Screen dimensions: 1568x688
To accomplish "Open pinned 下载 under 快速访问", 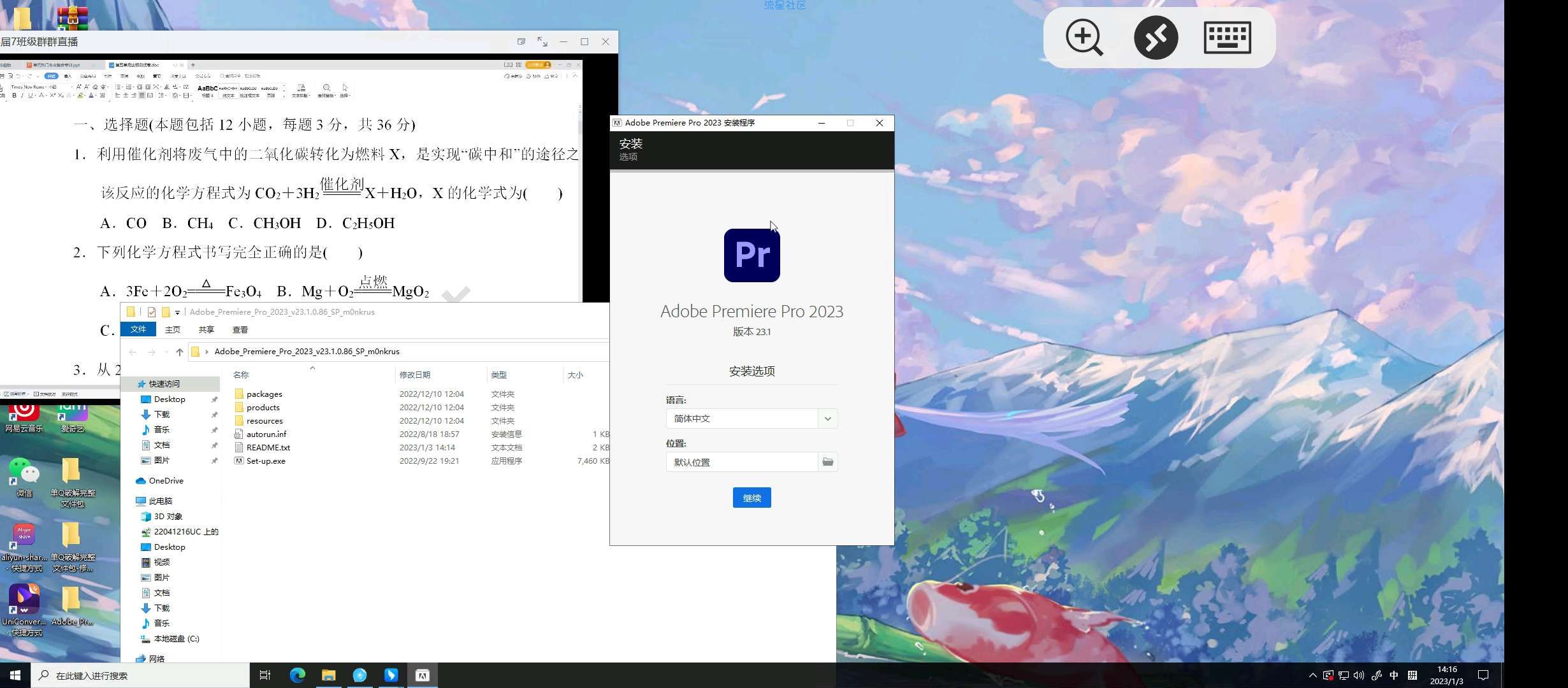I will tap(162, 415).
